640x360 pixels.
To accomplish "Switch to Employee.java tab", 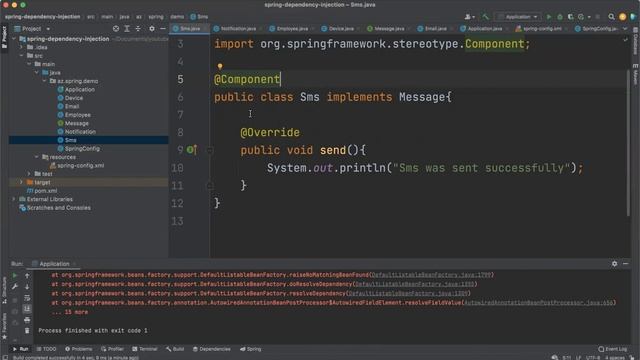I will [x=289, y=29].
